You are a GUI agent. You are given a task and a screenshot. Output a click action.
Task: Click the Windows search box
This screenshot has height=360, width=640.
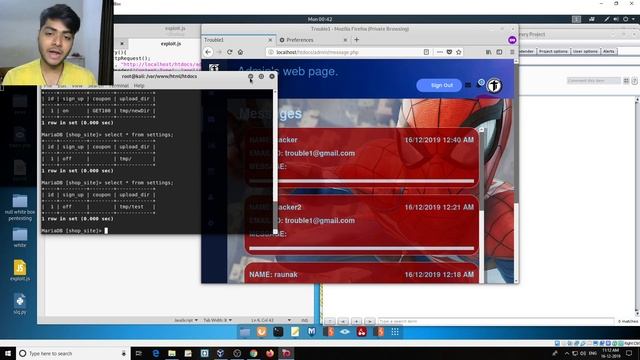pos(73,353)
